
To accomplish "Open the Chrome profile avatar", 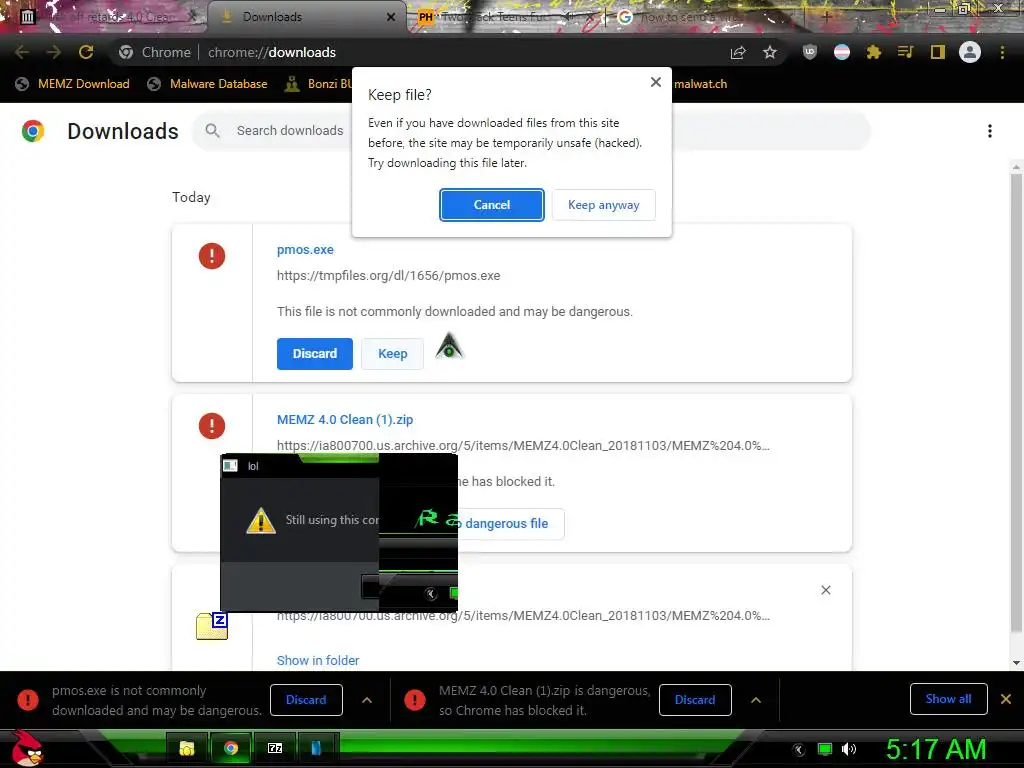I will coord(970,52).
